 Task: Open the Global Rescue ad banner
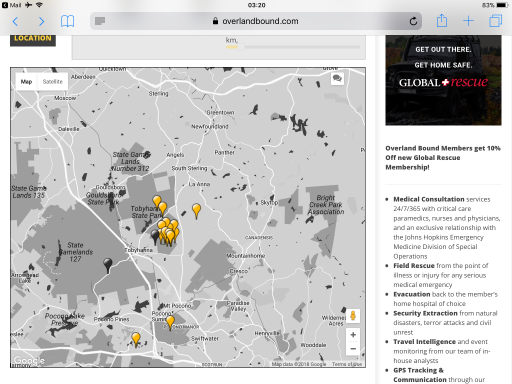point(443,80)
